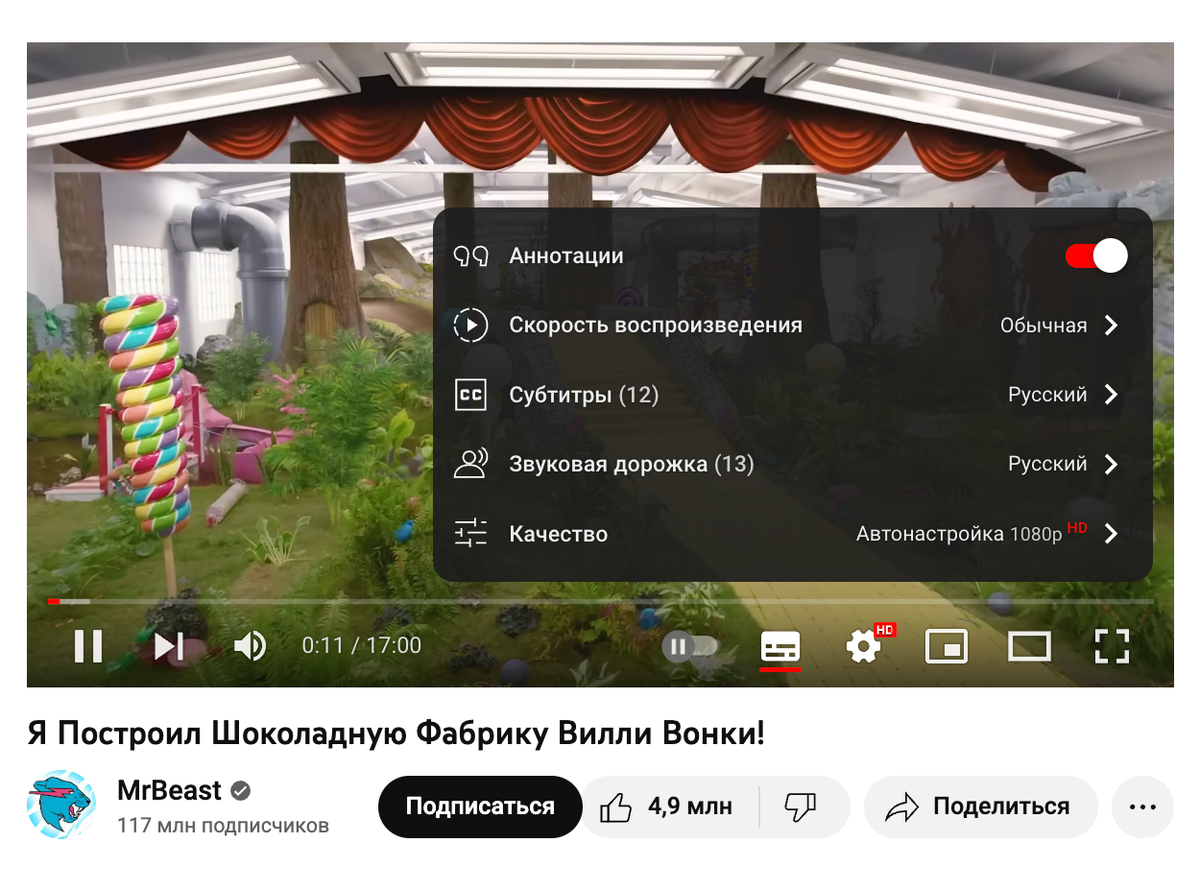Image resolution: width=1200 pixels, height=893 pixels.
Task: Open Скорость воспроизведения menu item
Action: click(x=792, y=325)
